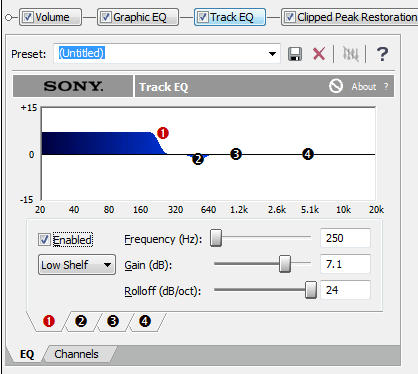Image resolution: width=418 pixels, height=374 pixels.
Task: Click the Rolloff value field showing 24
Action: pyautogui.click(x=345, y=290)
